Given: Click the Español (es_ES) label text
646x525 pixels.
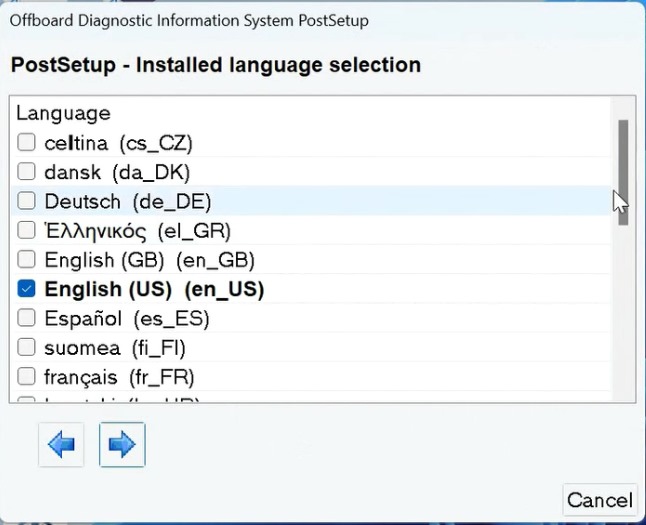Looking at the screenshot, I should point(127,319).
